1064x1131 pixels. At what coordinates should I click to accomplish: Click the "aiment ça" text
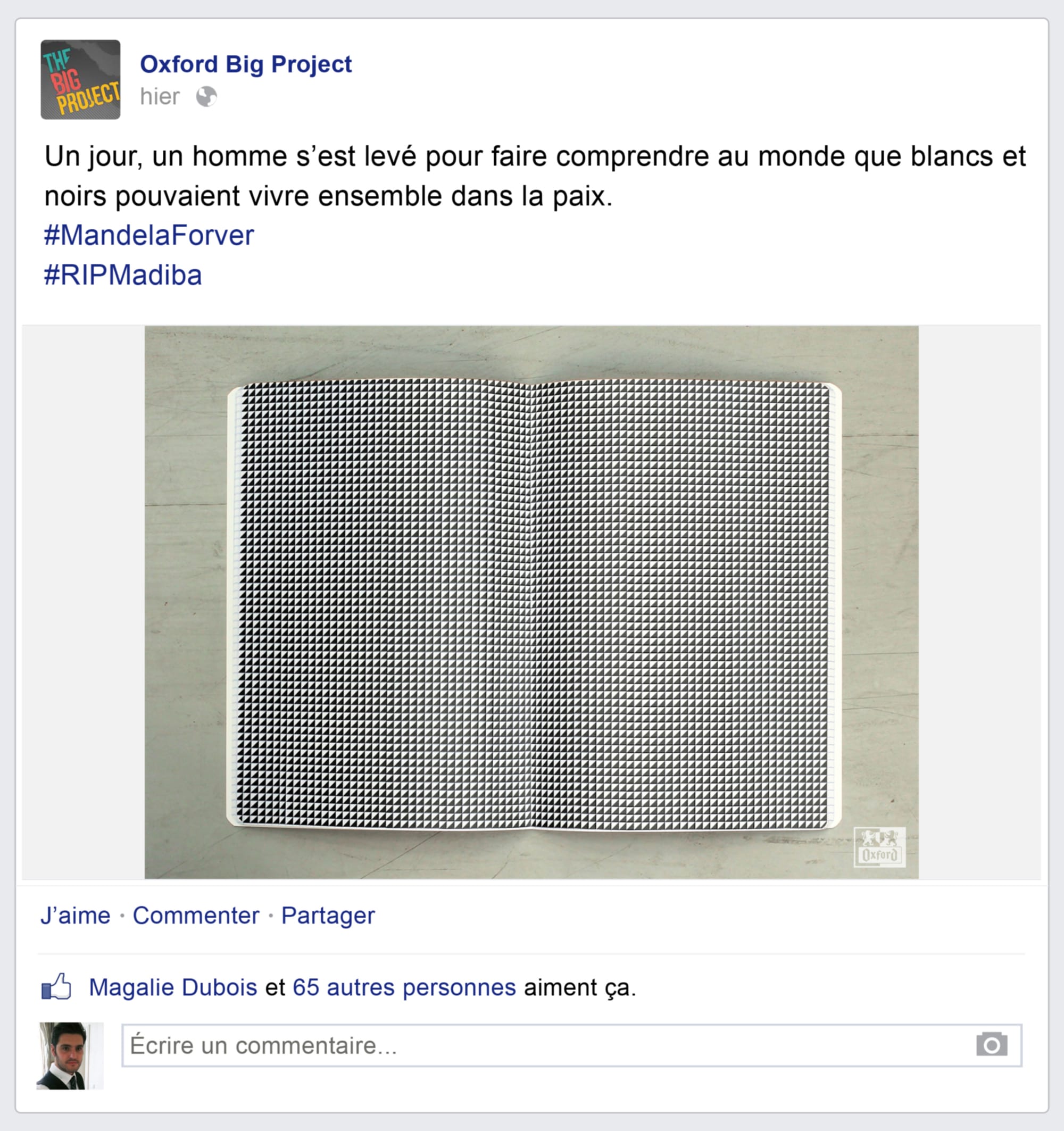click(x=580, y=988)
